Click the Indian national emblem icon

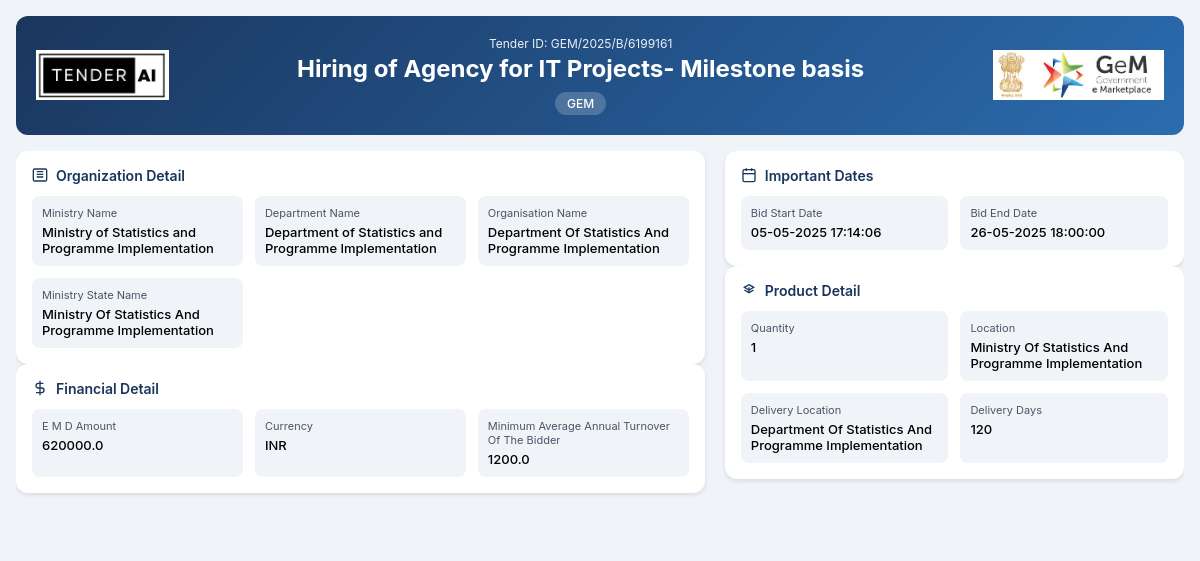click(x=1011, y=75)
